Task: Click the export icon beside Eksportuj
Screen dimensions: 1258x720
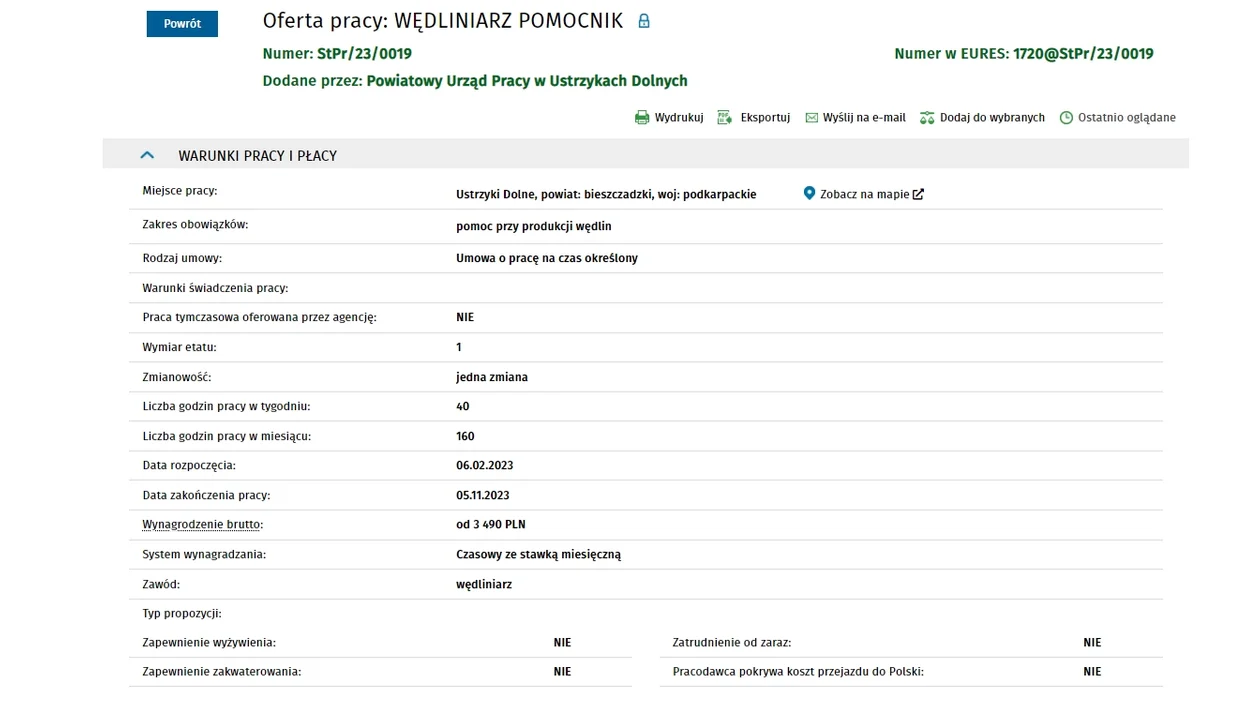Action: [725, 118]
